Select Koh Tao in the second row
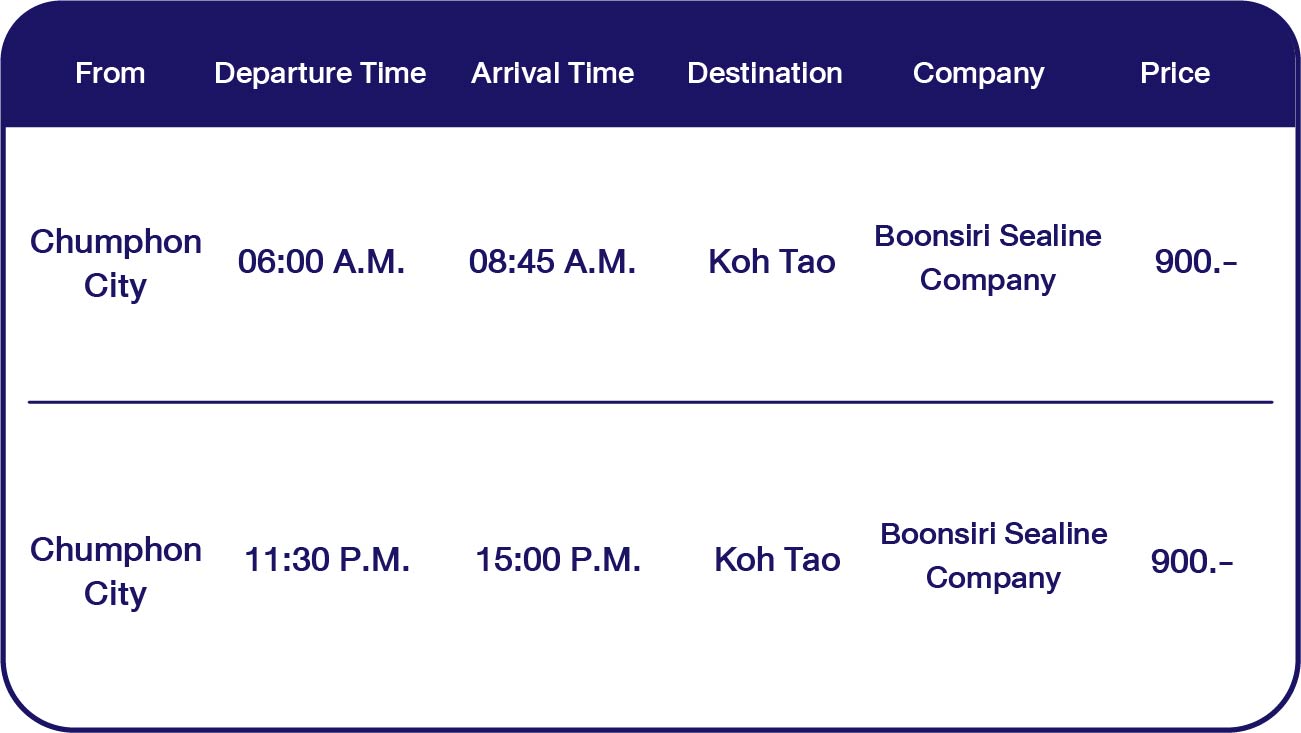This screenshot has height=733, width=1301. (x=777, y=560)
